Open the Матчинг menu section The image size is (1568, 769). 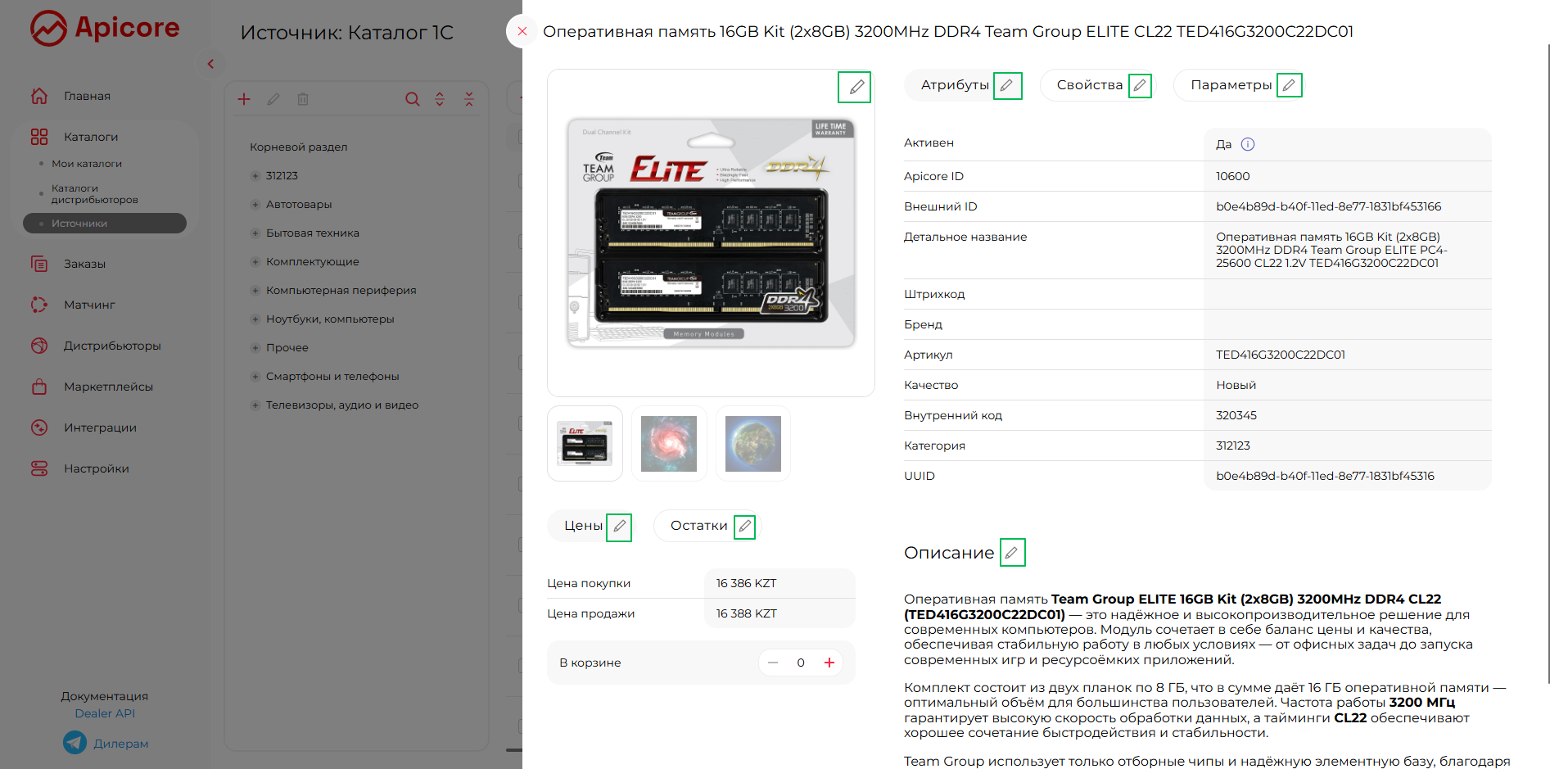89,305
